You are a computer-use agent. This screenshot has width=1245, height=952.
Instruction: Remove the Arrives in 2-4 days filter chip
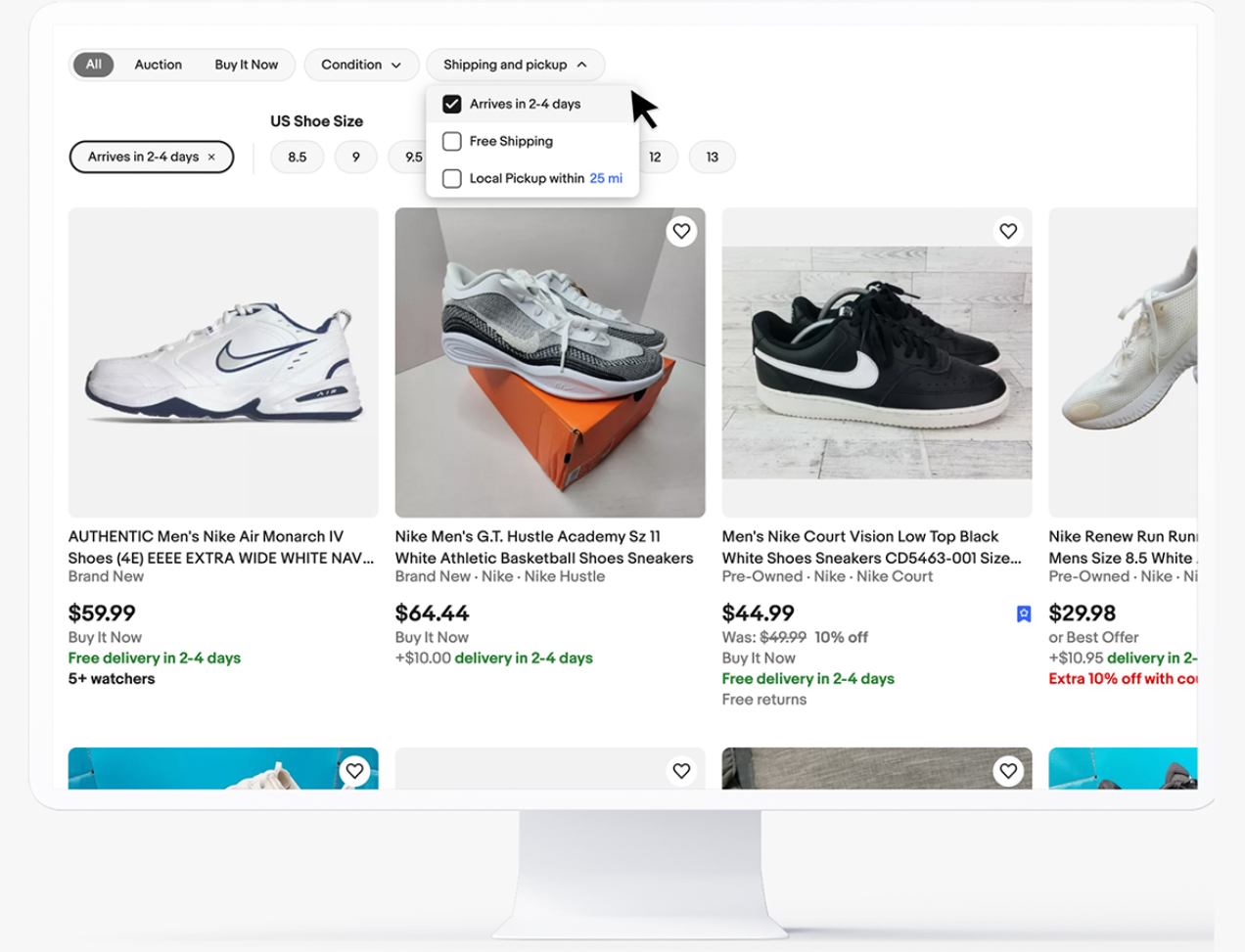211,158
